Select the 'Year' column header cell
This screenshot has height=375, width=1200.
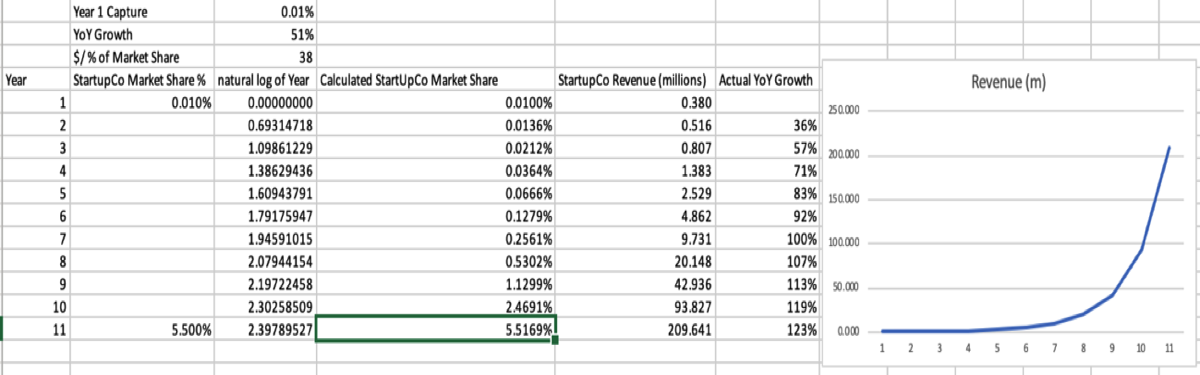click(36, 79)
